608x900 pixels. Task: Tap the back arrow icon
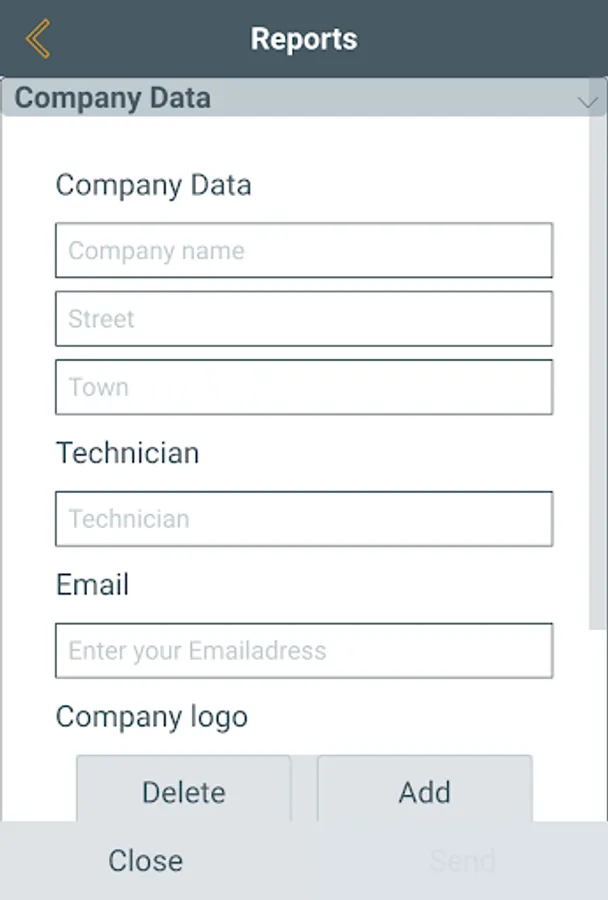click(38, 39)
